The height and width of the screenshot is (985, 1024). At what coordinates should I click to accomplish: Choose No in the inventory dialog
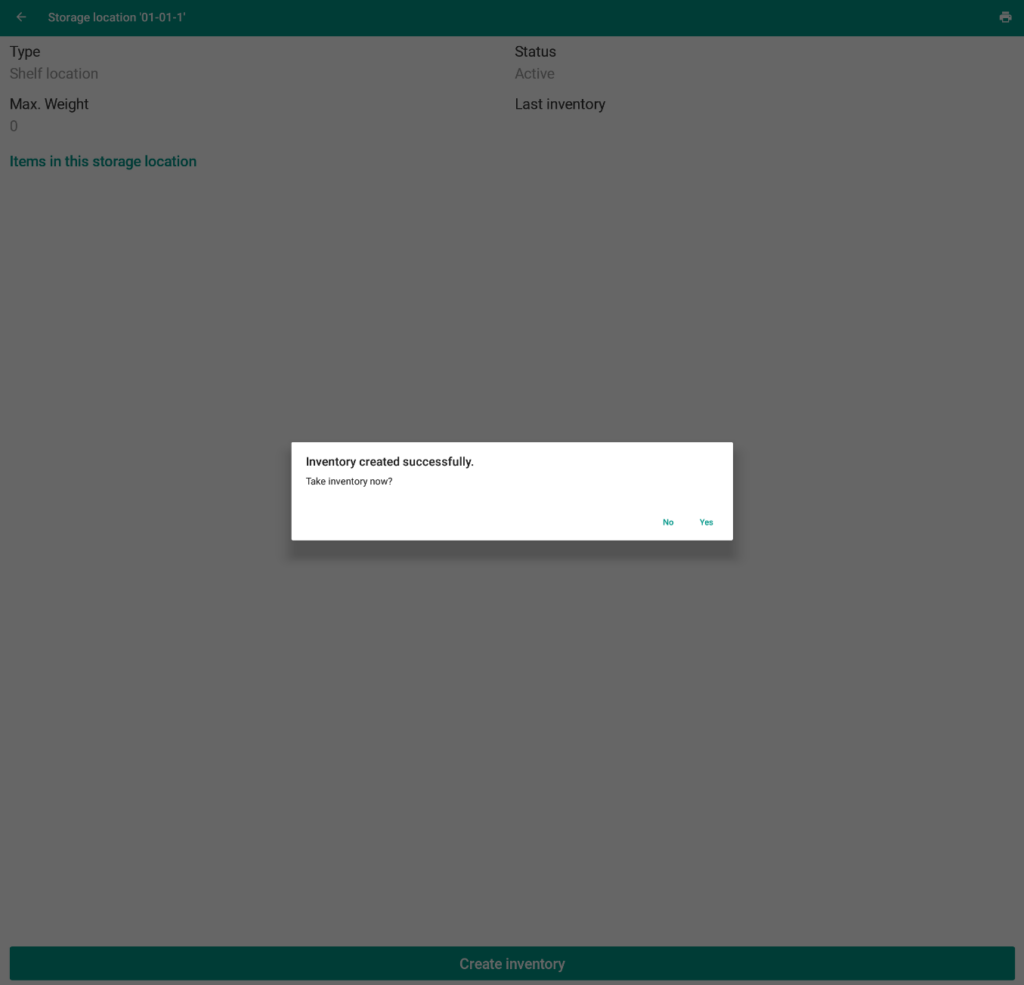pos(668,522)
